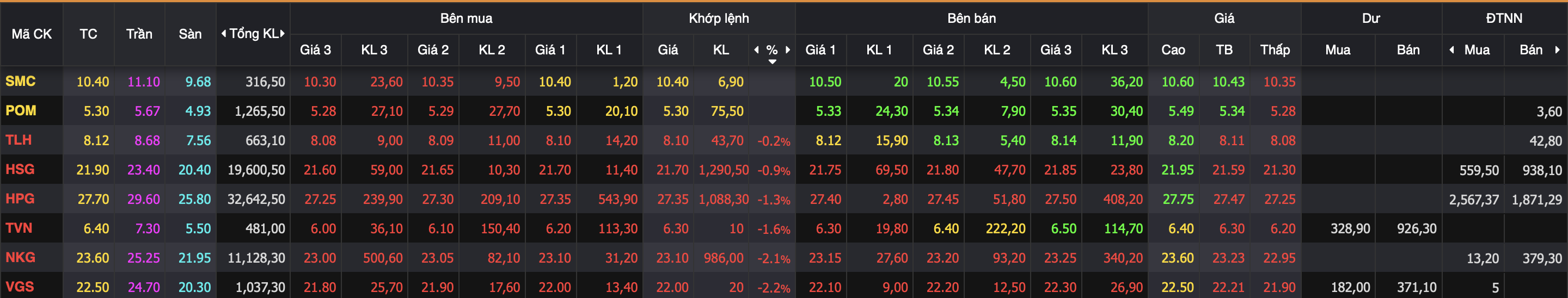Click the -1.6% change for TVN
1568x298 pixels.
pyautogui.click(x=774, y=229)
